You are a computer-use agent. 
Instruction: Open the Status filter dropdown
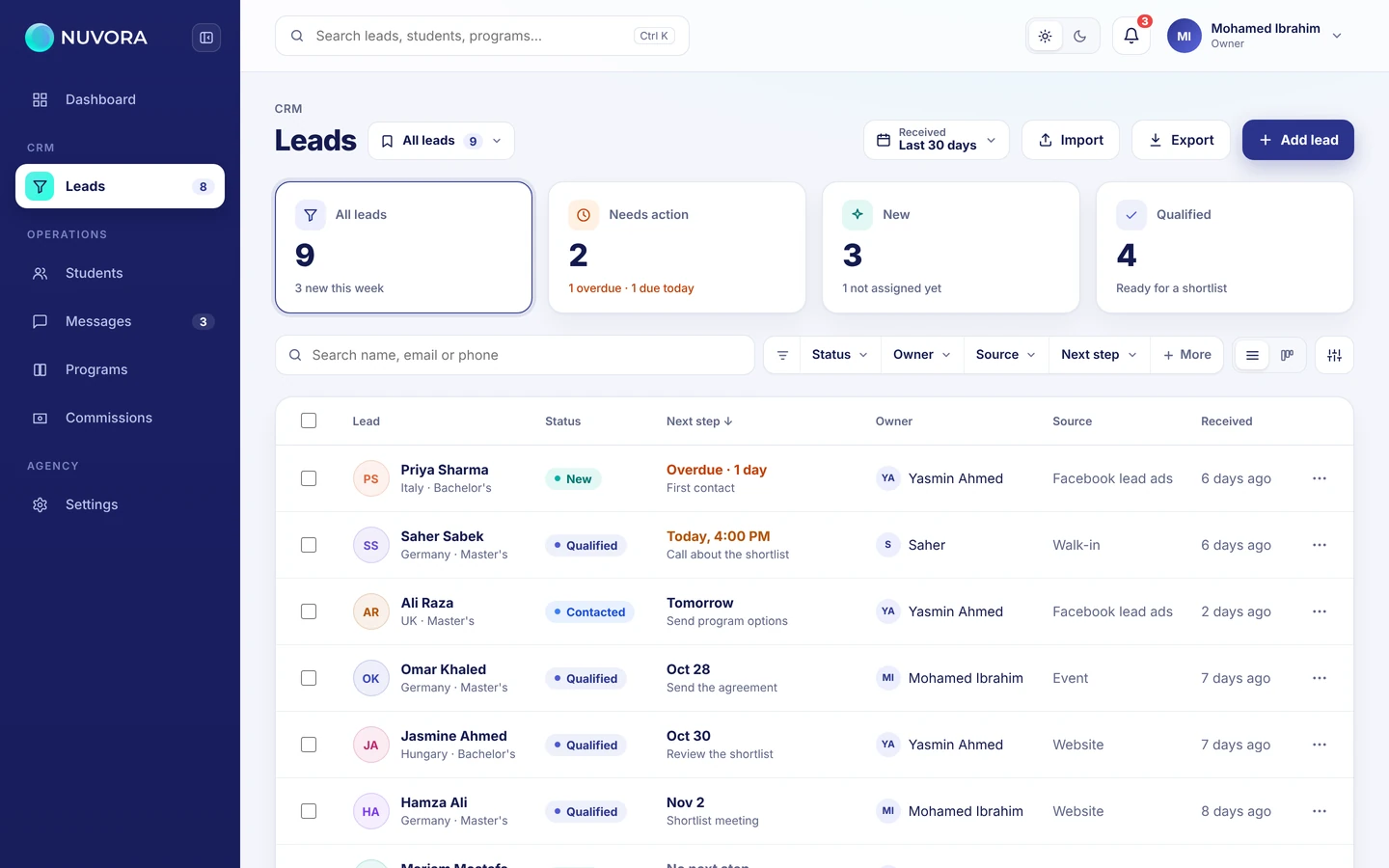click(839, 355)
